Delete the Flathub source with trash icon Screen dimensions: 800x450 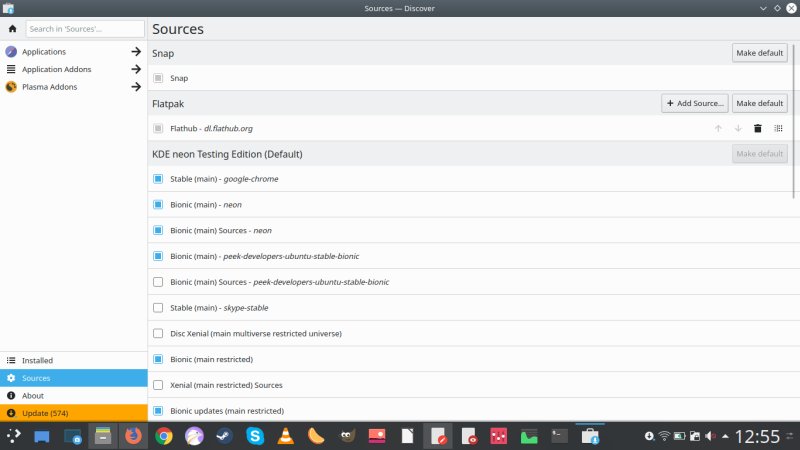tap(757, 128)
